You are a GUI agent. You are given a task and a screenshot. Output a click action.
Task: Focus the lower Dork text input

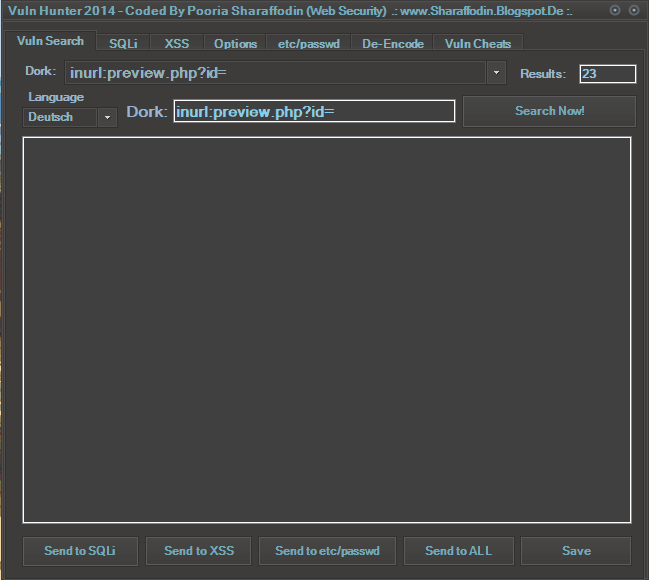pyautogui.click(x=314, y=112)
